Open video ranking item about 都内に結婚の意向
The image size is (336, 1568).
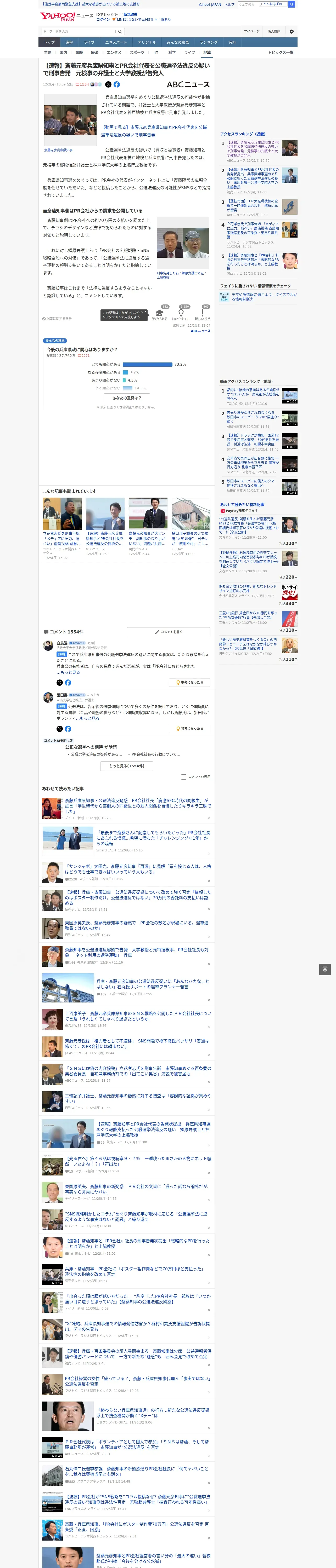click(x=253, y=394)
